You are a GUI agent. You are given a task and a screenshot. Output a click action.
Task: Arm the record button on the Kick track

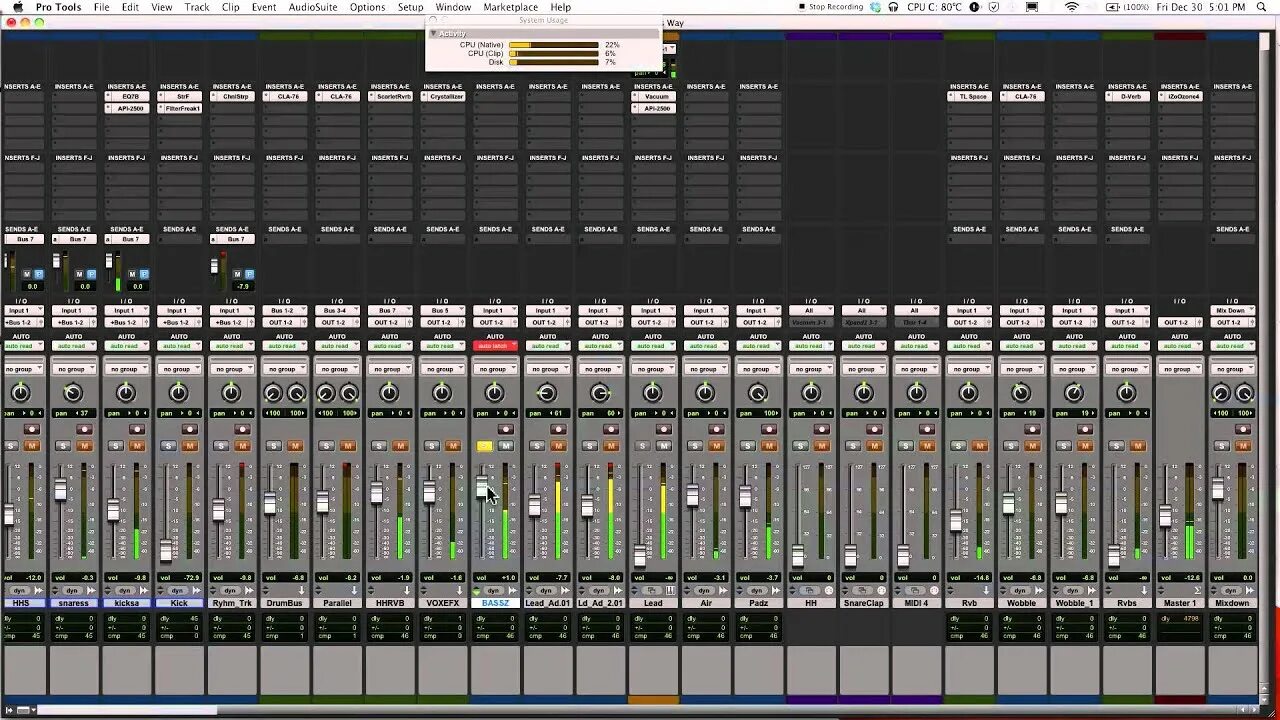coord(189,429)
